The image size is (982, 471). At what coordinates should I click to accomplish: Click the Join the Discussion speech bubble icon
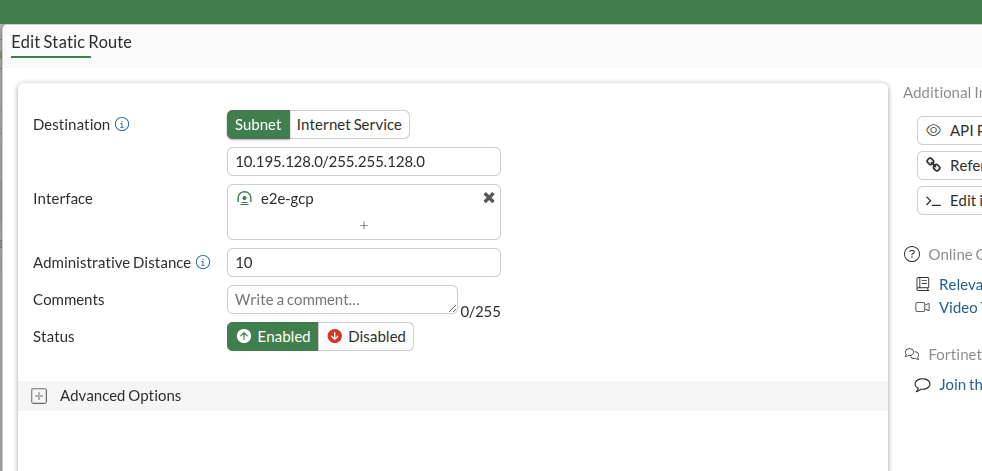point(923,384)
